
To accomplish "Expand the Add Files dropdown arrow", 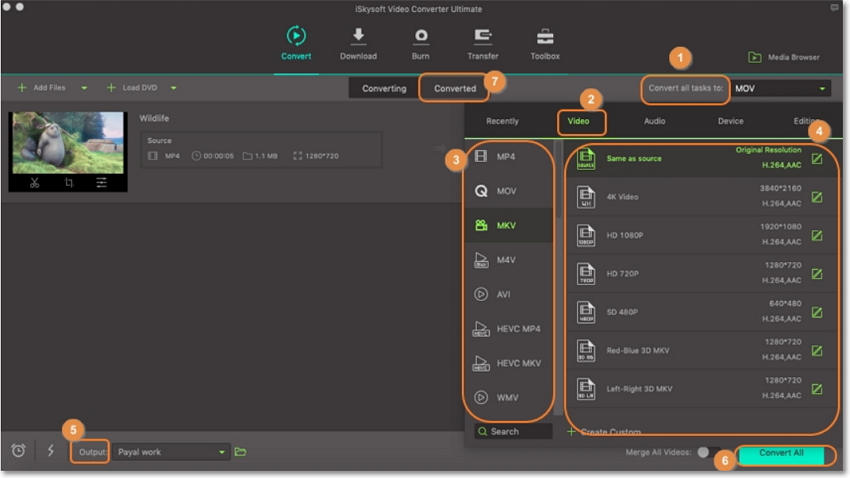I will [84, 88].
